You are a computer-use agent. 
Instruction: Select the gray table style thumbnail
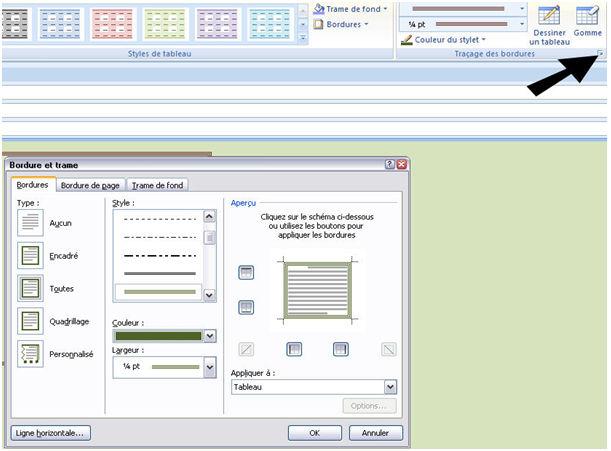point(14,24)
